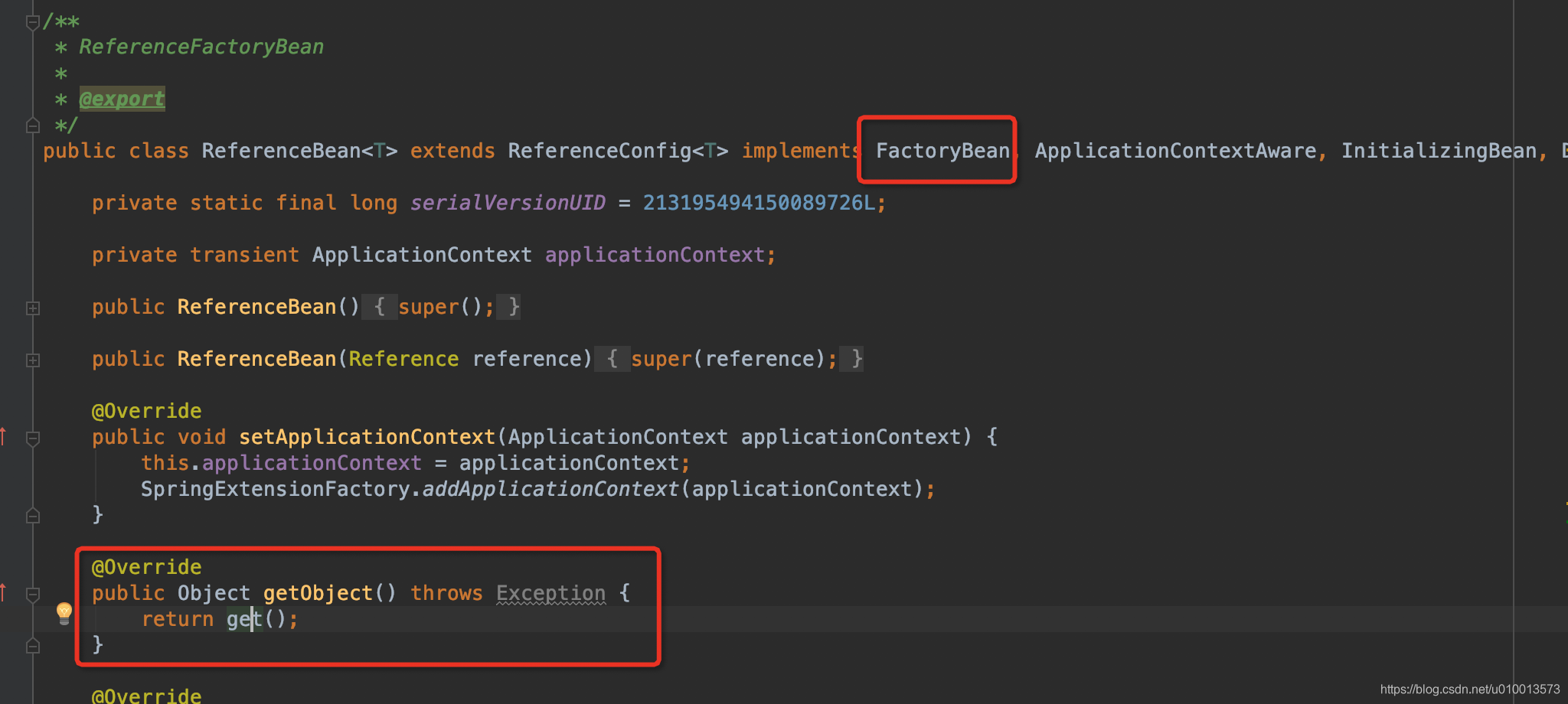This screenshot has height=704, width=1568.
Task: Click the long value 213195494150089726L
Action: pos(759,203)
